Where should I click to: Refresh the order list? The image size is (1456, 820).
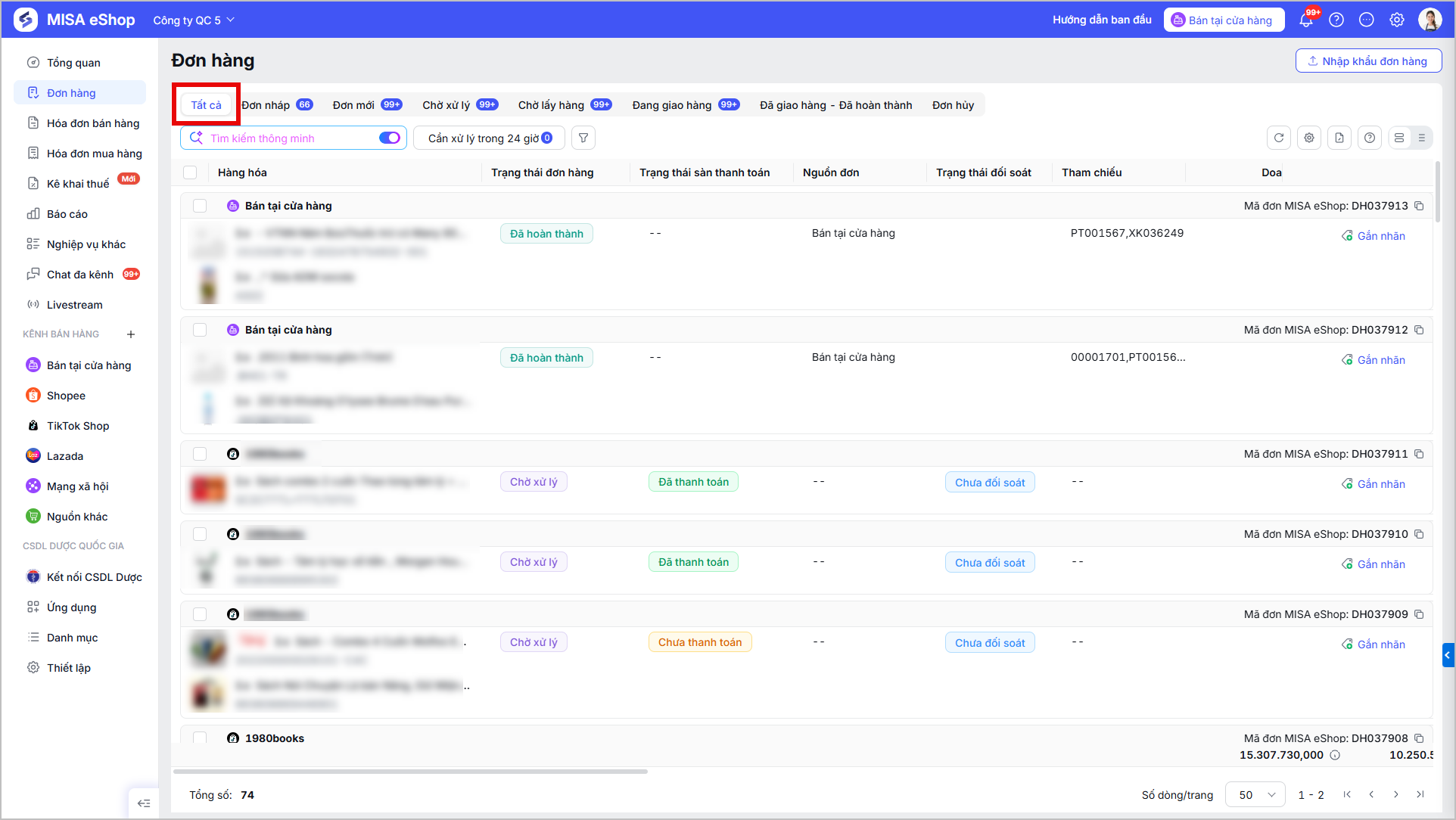coord(1279,138)
